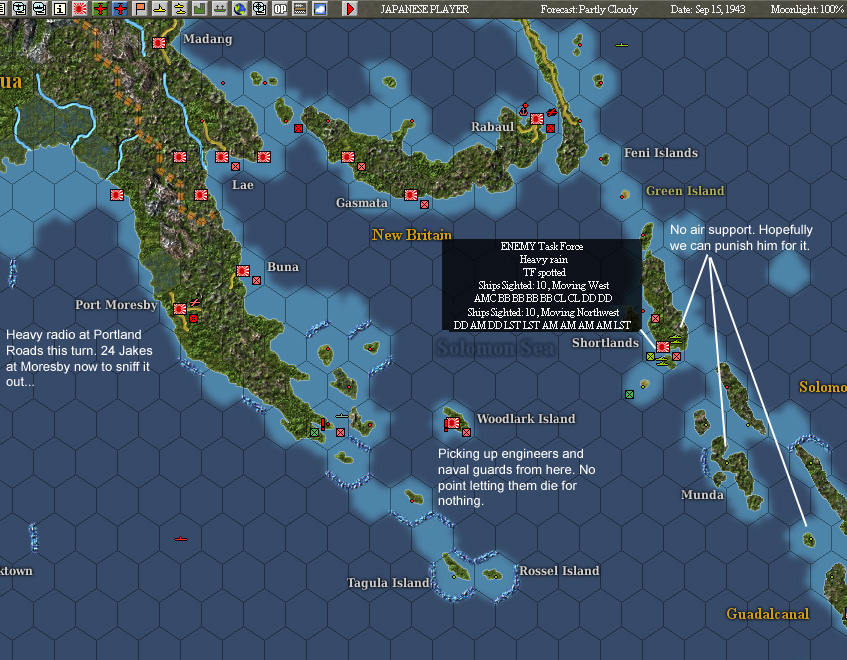Select the Woodlark Island base flag
Image resolution: width=847 pixels, height=660 pixels.
click(x=453, y=423)
